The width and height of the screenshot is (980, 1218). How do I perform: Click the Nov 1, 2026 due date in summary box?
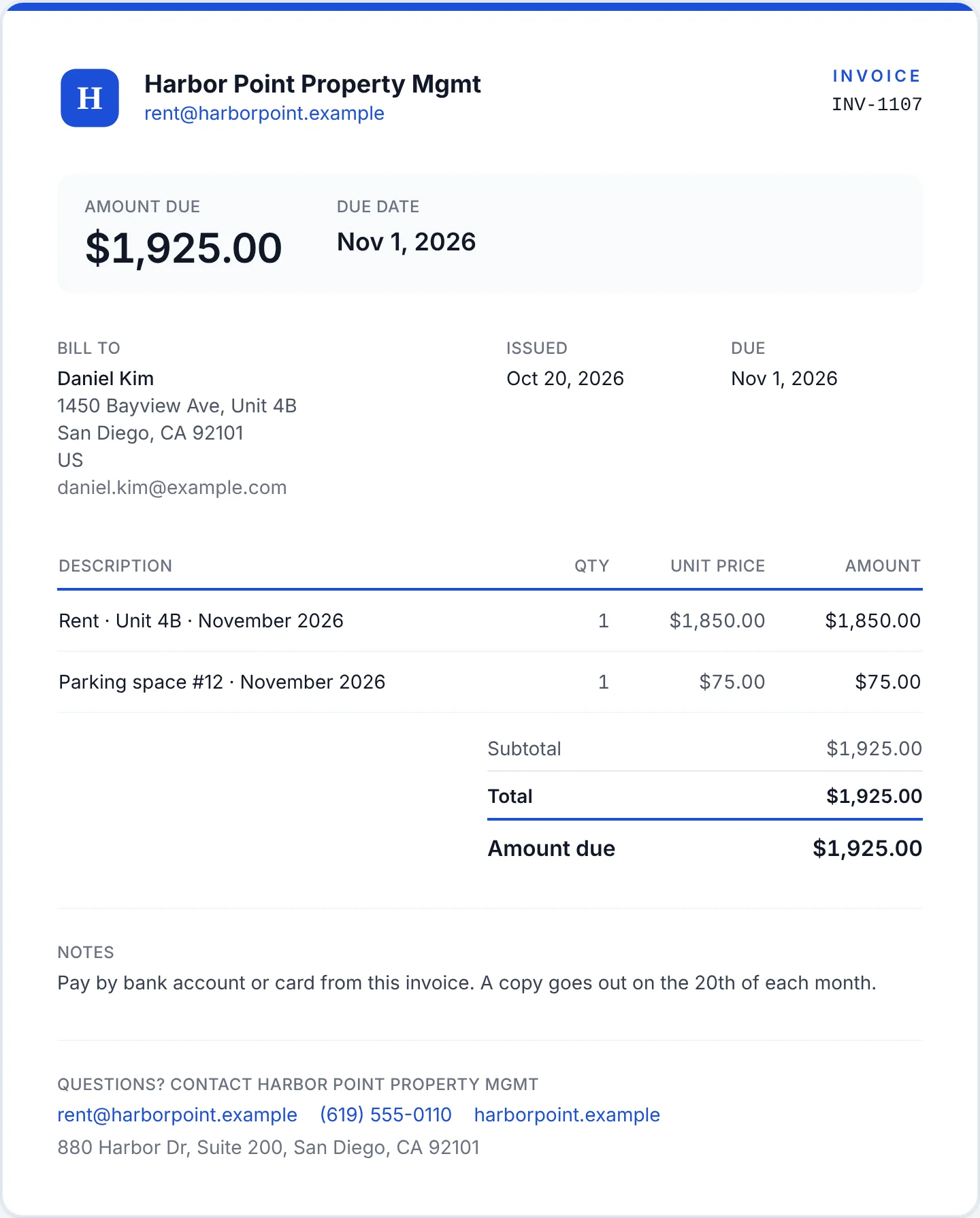pos(406,242)
